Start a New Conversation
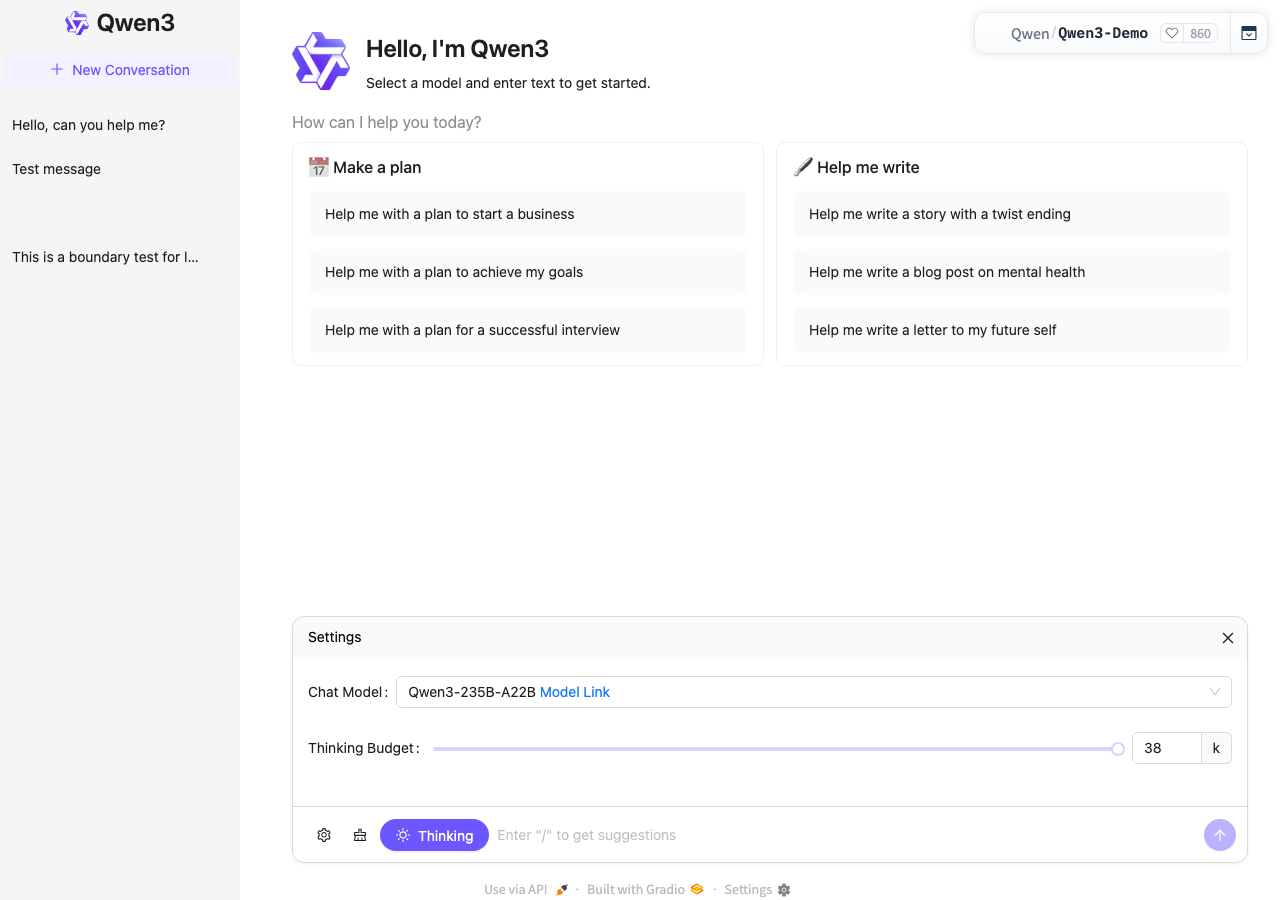The width and height of the screenshot is (1280, 900). click(120, 70)
